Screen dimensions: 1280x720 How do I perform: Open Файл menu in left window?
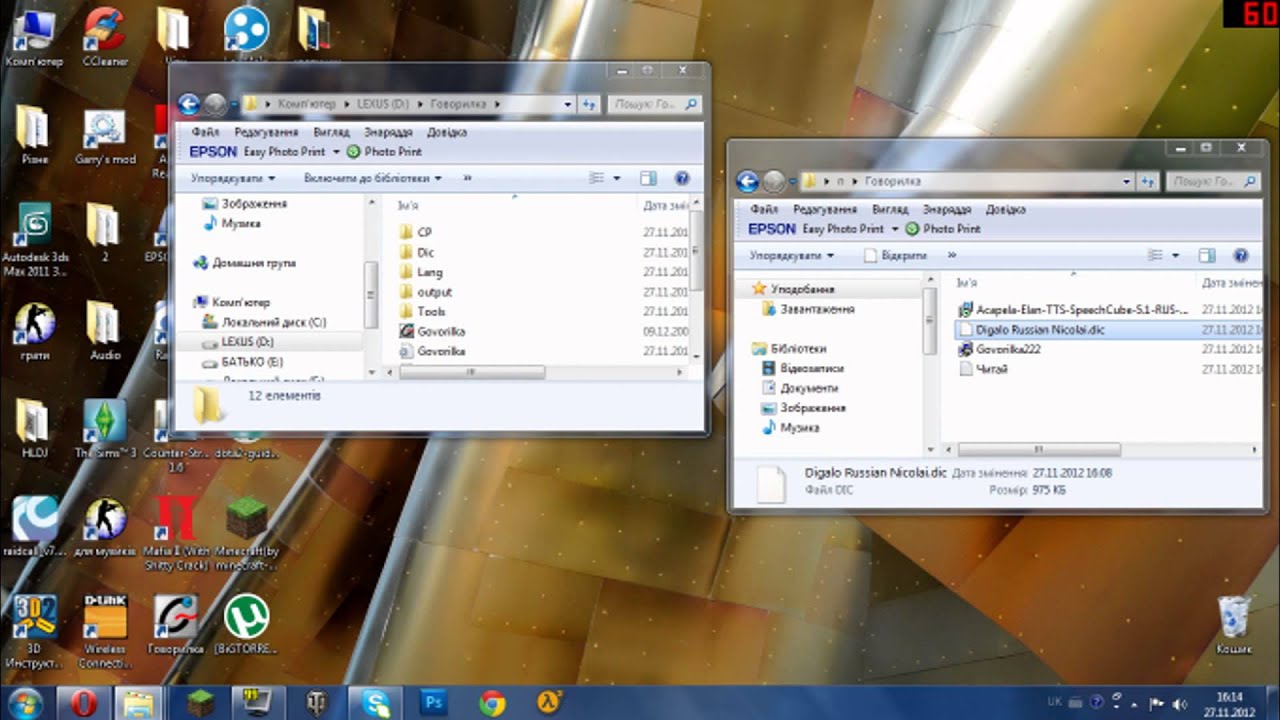coord(205,132)
